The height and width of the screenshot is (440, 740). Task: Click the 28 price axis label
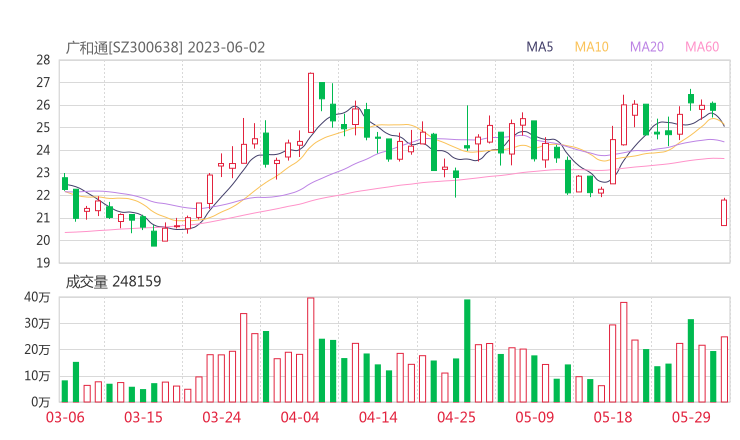point(43,60)
